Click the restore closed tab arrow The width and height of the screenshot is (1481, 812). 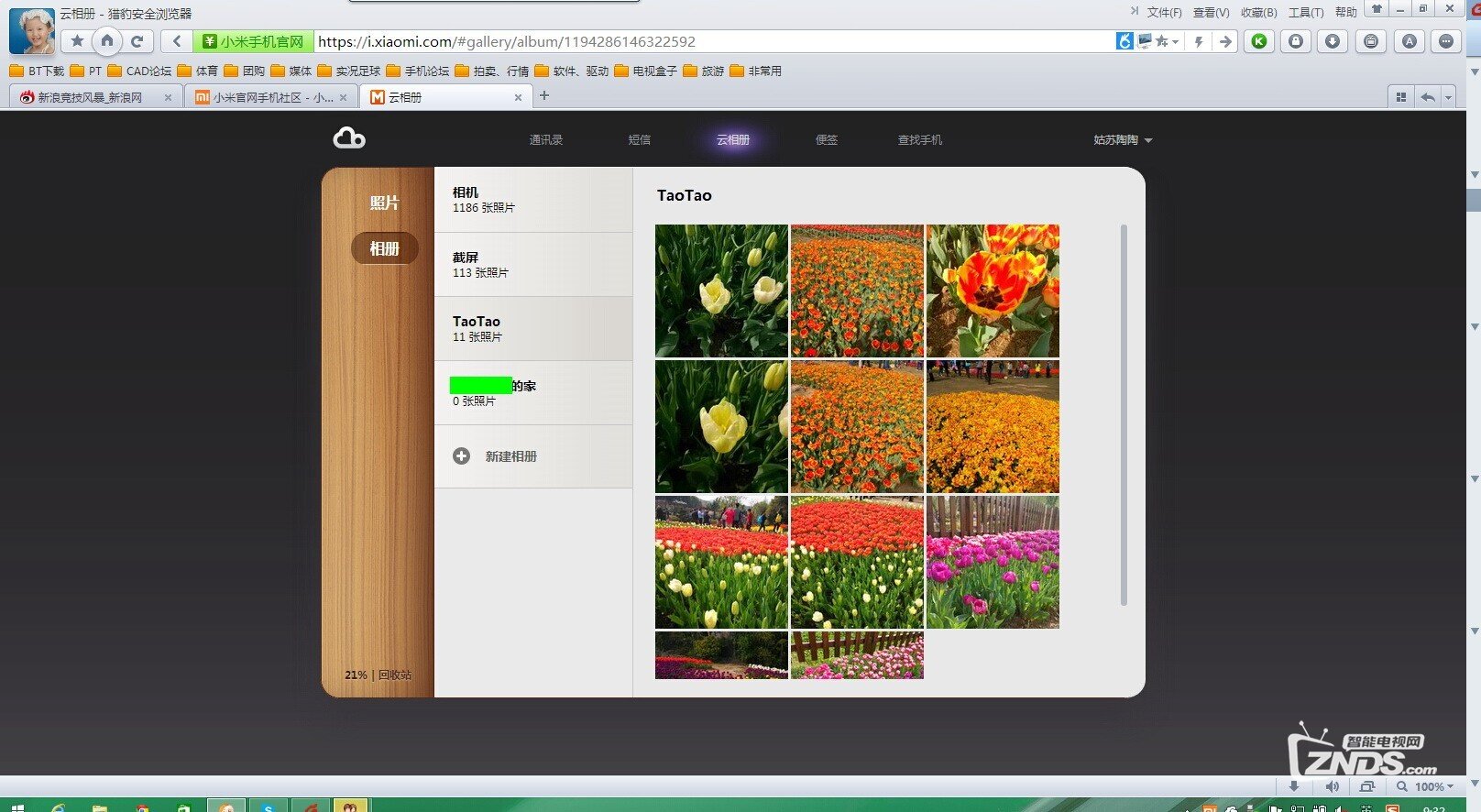[x=1428, y=96]
